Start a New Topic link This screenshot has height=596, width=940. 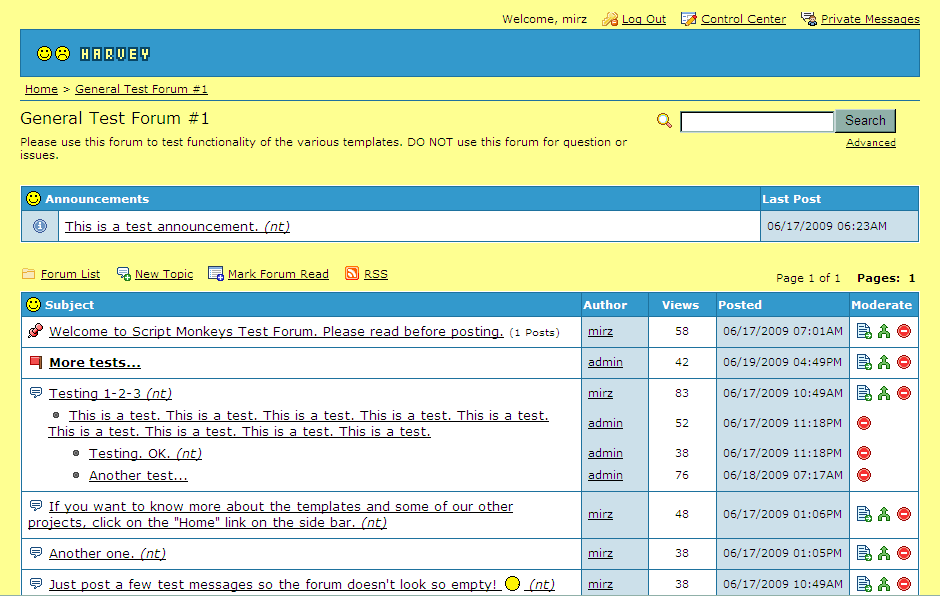click(164, 274)
